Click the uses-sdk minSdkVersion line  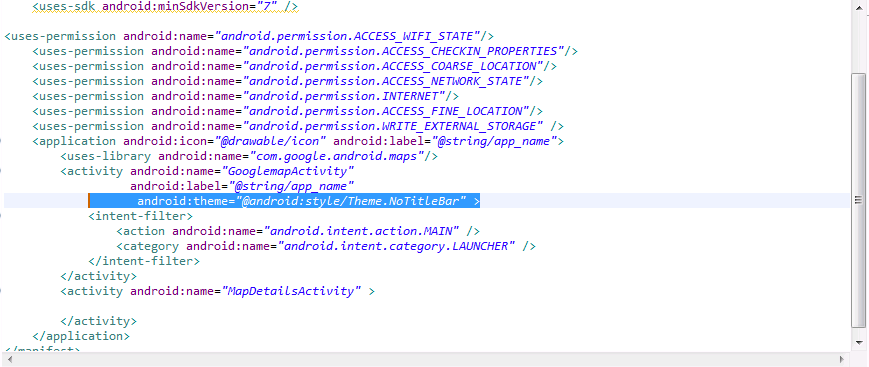tap(165, 7)
